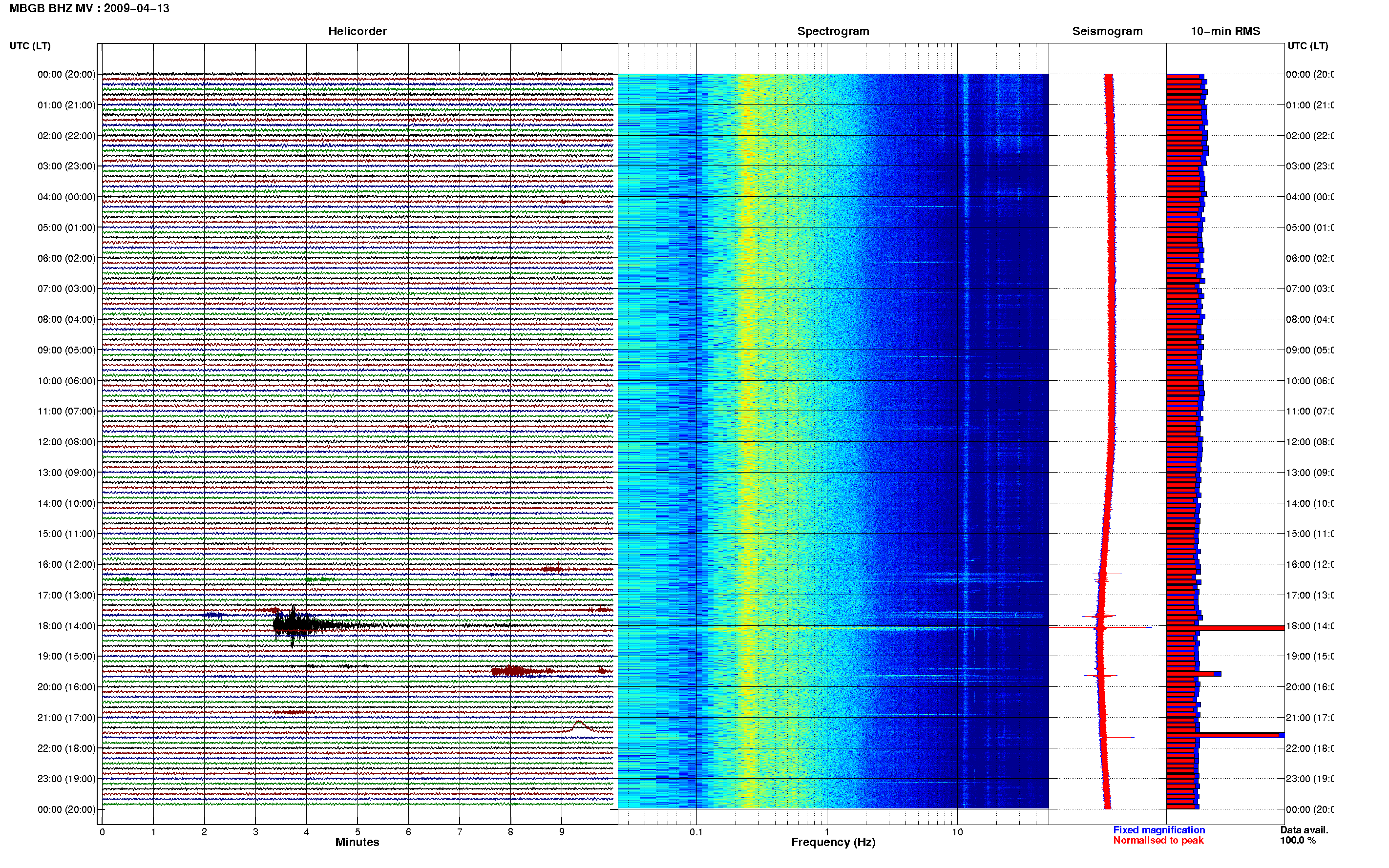Click the 21:00 (17:00) time label on left axis
Viewport: 1389px width, 868px height.
66,718
